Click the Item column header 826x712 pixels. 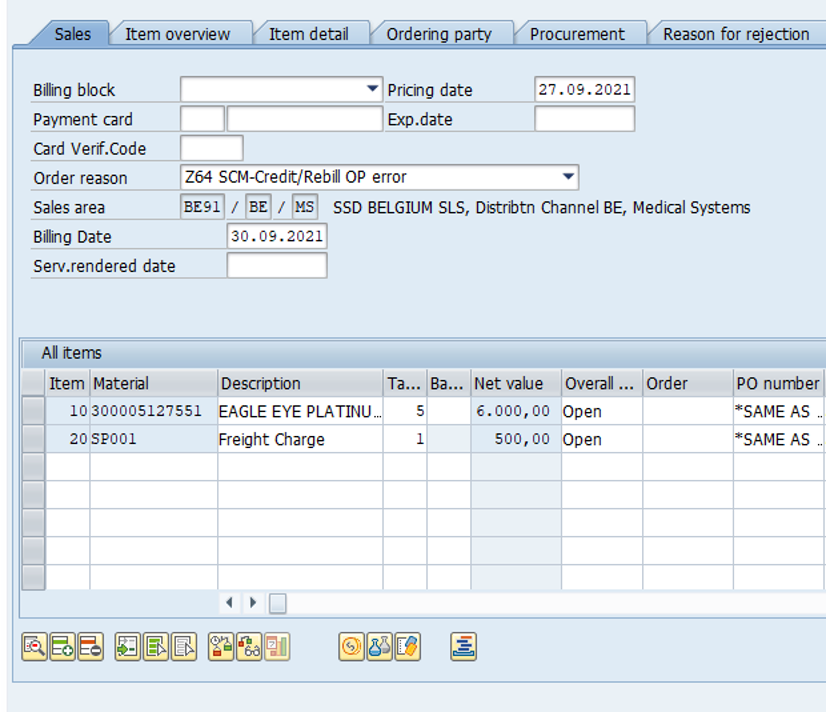(67, 383)
